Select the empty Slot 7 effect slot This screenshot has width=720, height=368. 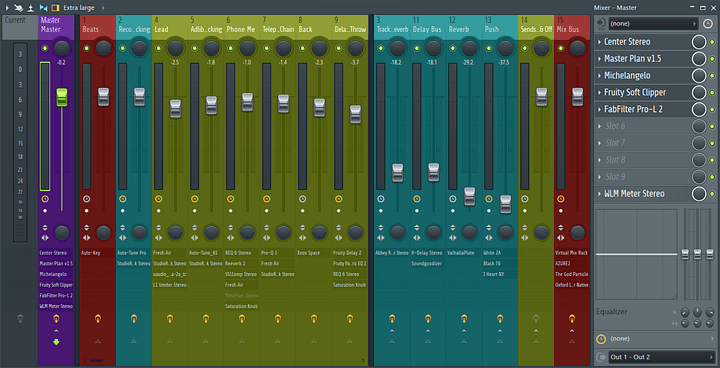pyautogui.click(x=643, y=143)
